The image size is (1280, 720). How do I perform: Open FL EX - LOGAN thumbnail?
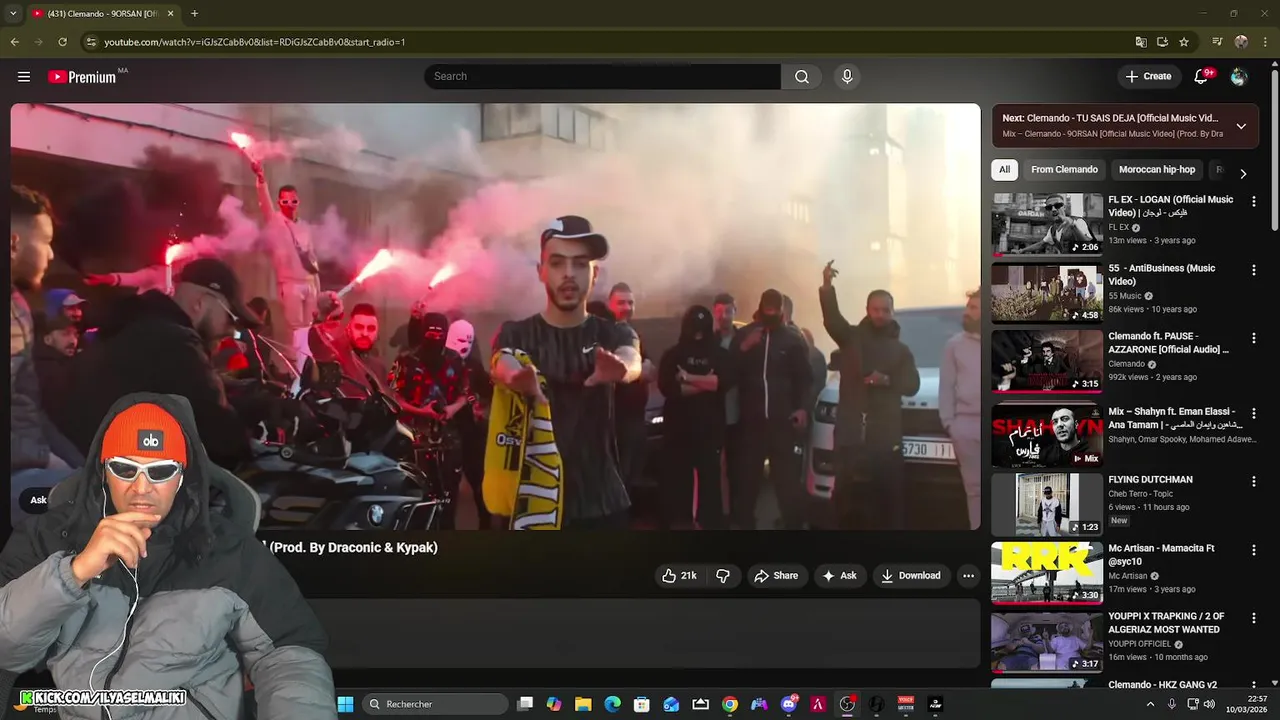(x=1047, y=224)
